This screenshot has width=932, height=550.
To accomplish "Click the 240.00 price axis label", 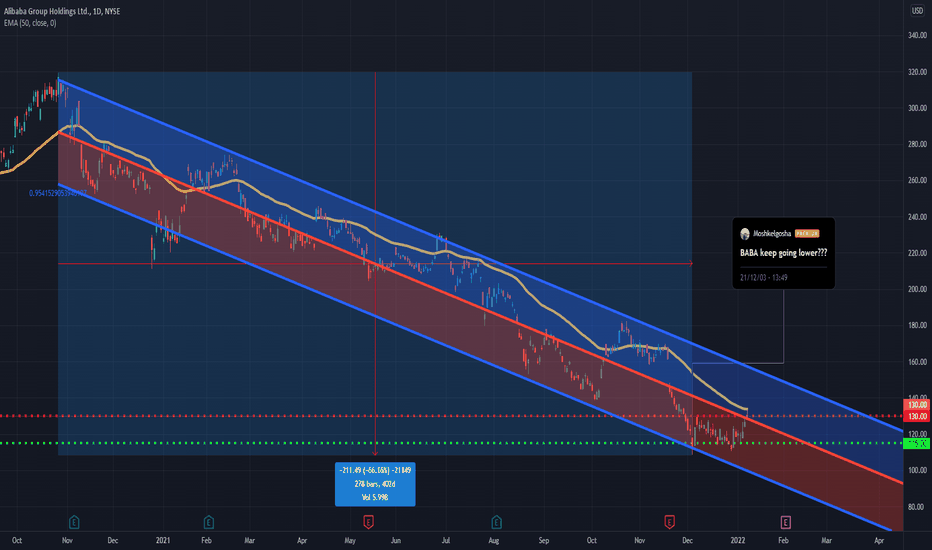I will click(917, 217).
